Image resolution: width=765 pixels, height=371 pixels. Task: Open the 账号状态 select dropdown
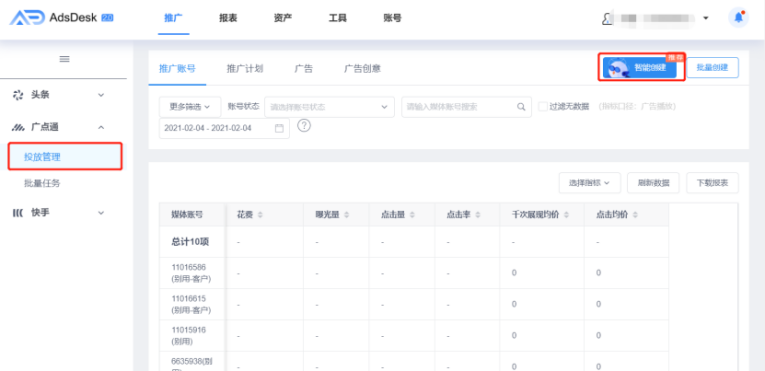(x=329, y=107)
